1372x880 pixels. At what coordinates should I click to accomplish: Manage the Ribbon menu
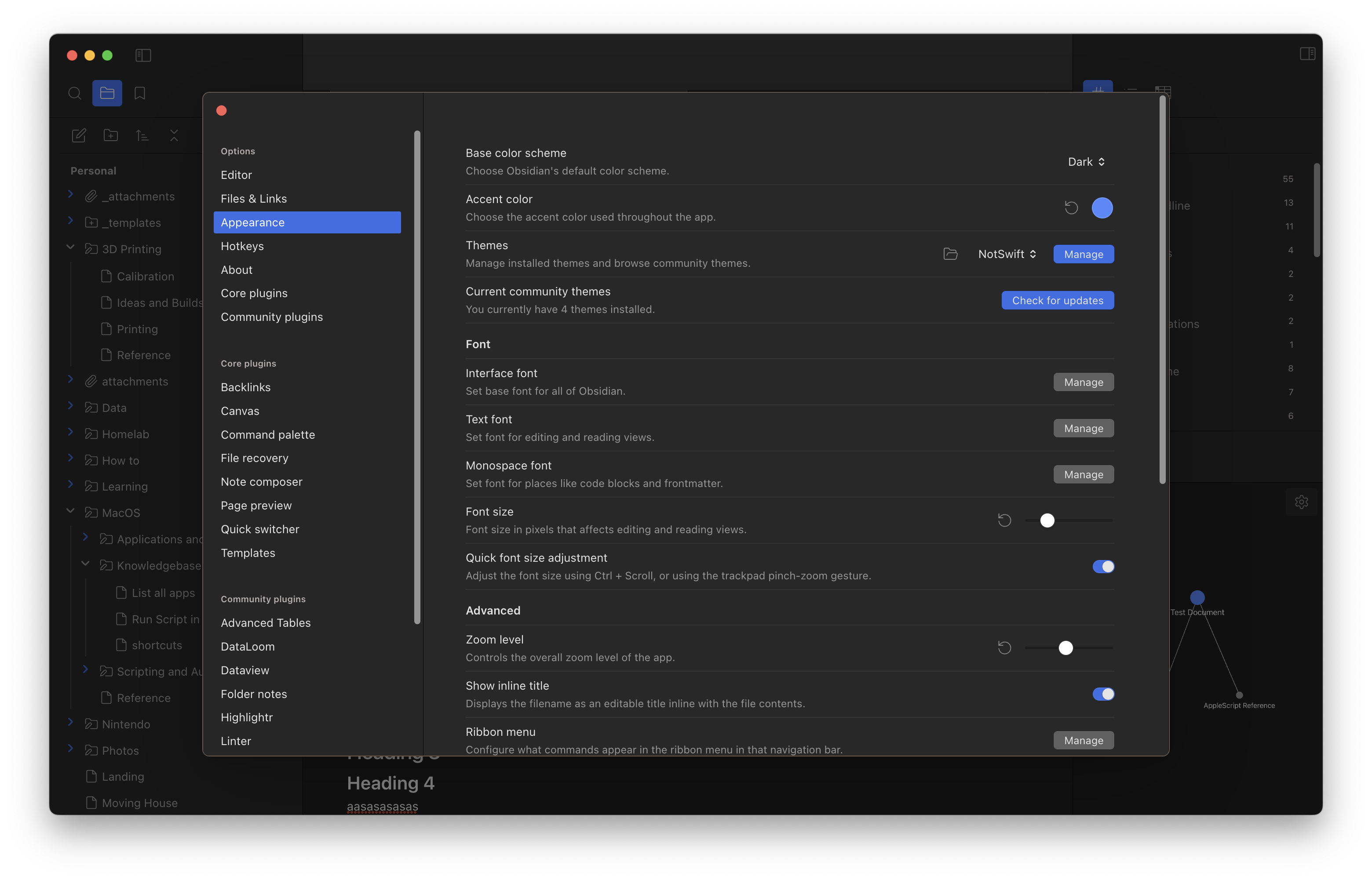tap(1084, 741)
